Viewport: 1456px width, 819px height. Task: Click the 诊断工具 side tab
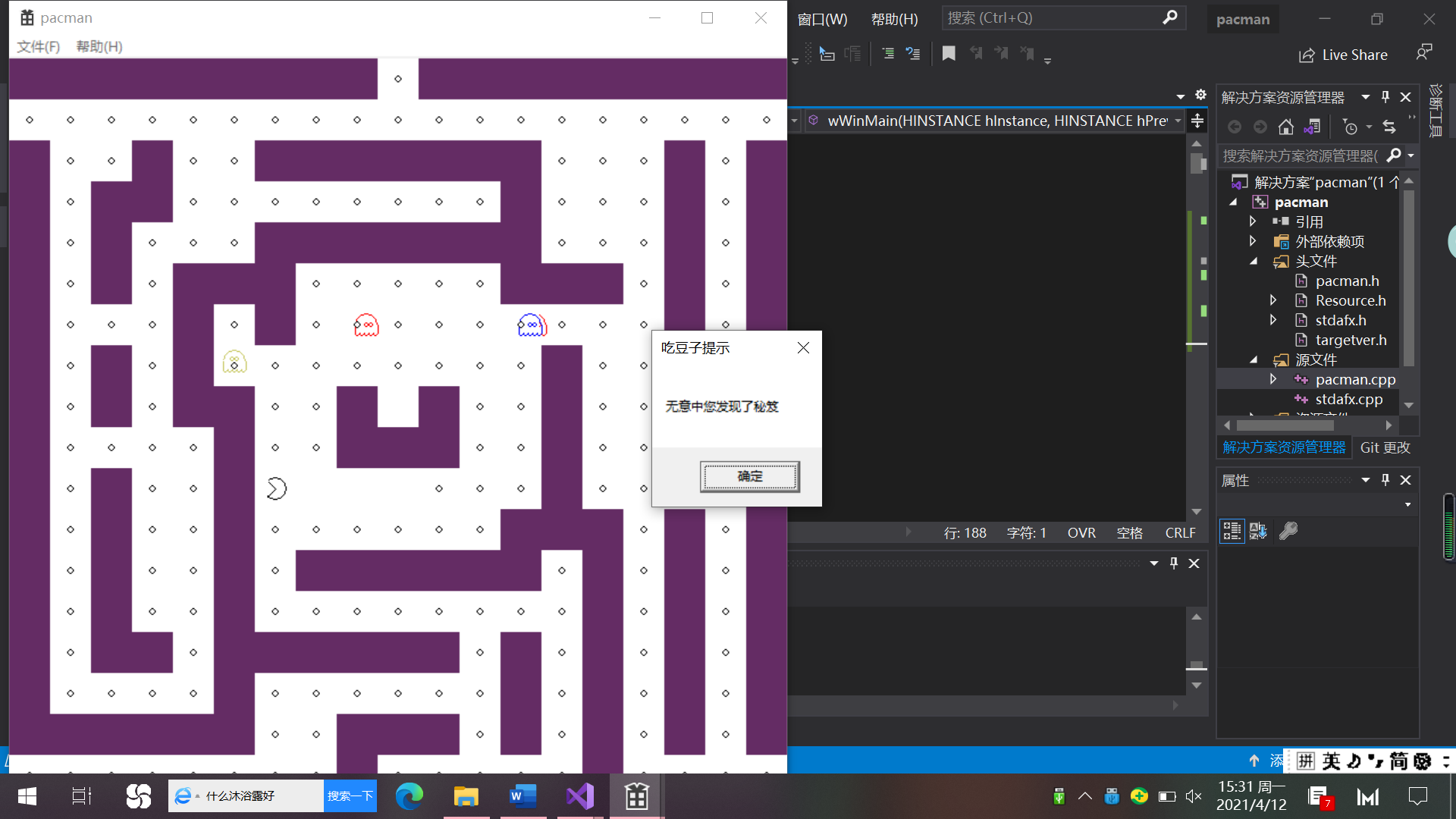[1436, 111]
